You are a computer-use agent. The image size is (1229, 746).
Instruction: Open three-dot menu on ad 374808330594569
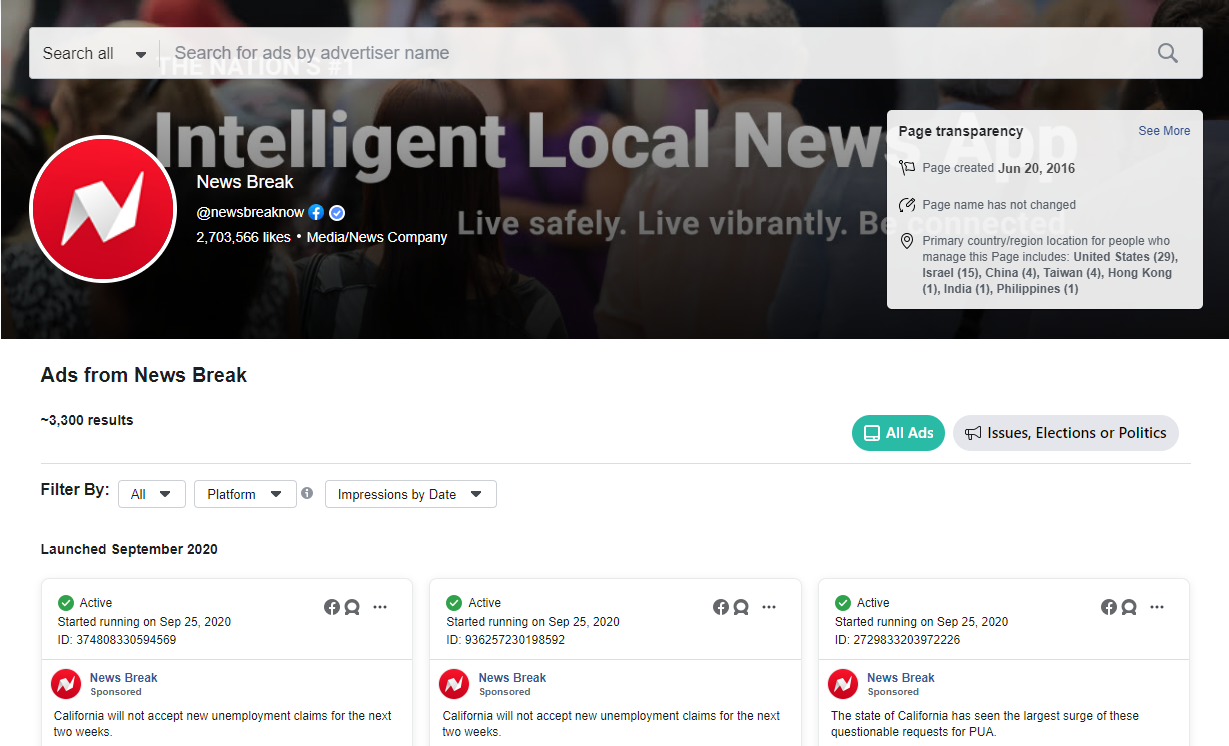(x=380, y=607)
